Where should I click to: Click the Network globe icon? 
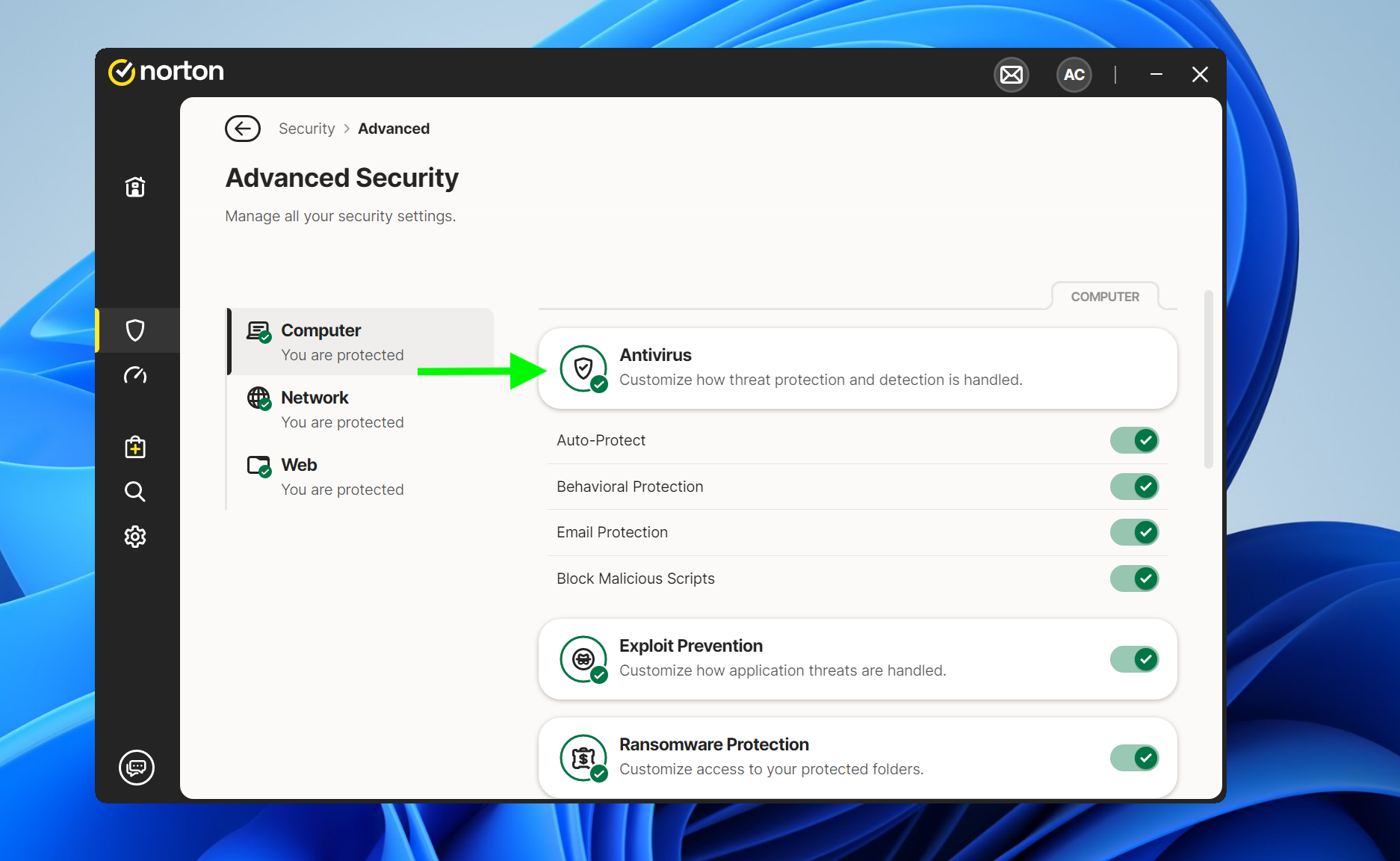click(259, 398)
